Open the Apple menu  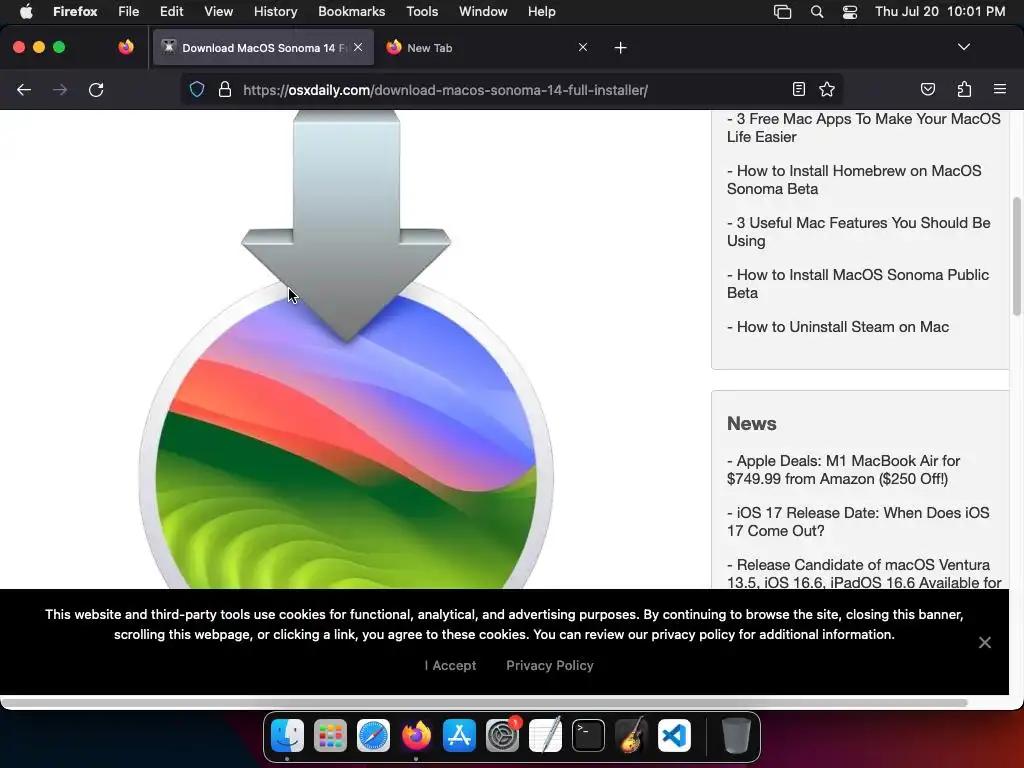coord(26,11)
